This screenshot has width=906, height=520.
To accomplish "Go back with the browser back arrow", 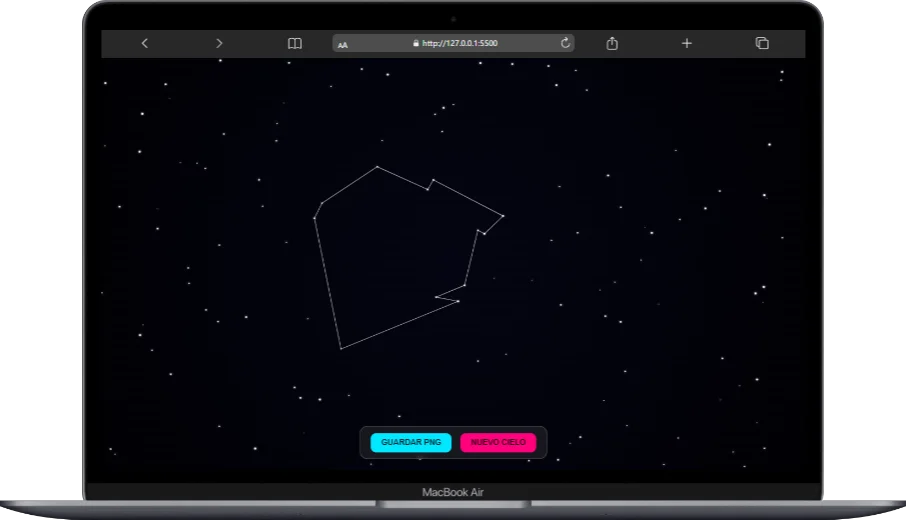I will tap(145, 43).
